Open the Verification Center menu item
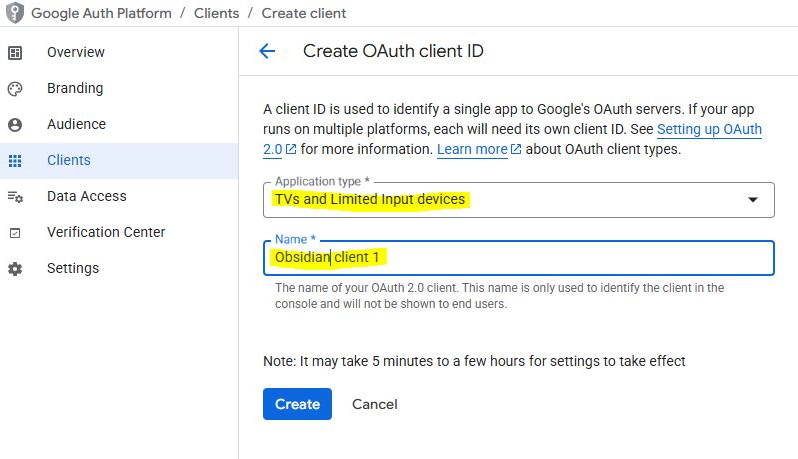 119,233
